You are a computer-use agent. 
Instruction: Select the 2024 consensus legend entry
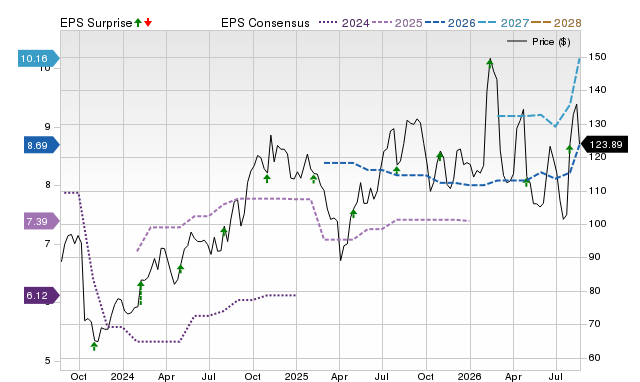pyautogui.click(x=344, y=23)
